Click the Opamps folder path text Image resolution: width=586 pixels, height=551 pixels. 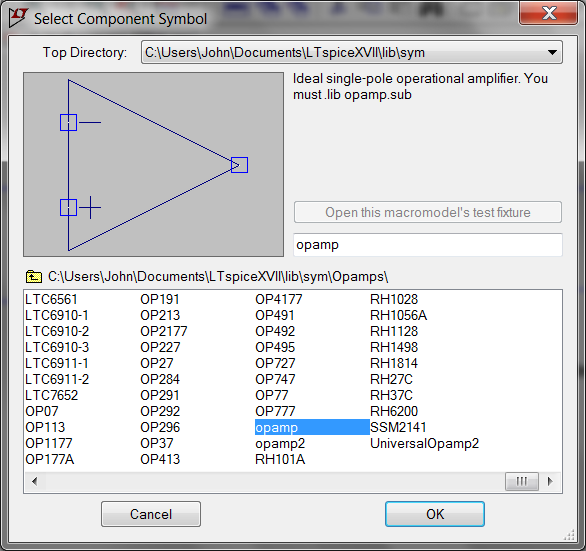(218, 277)
